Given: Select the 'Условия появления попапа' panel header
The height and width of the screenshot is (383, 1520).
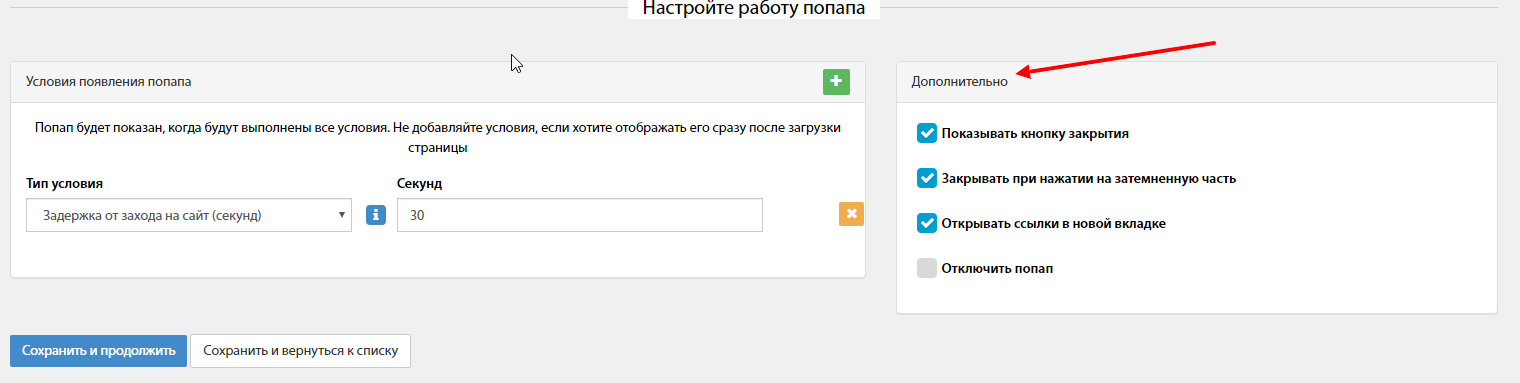Looking at the screenshot, I should point(437,82).
